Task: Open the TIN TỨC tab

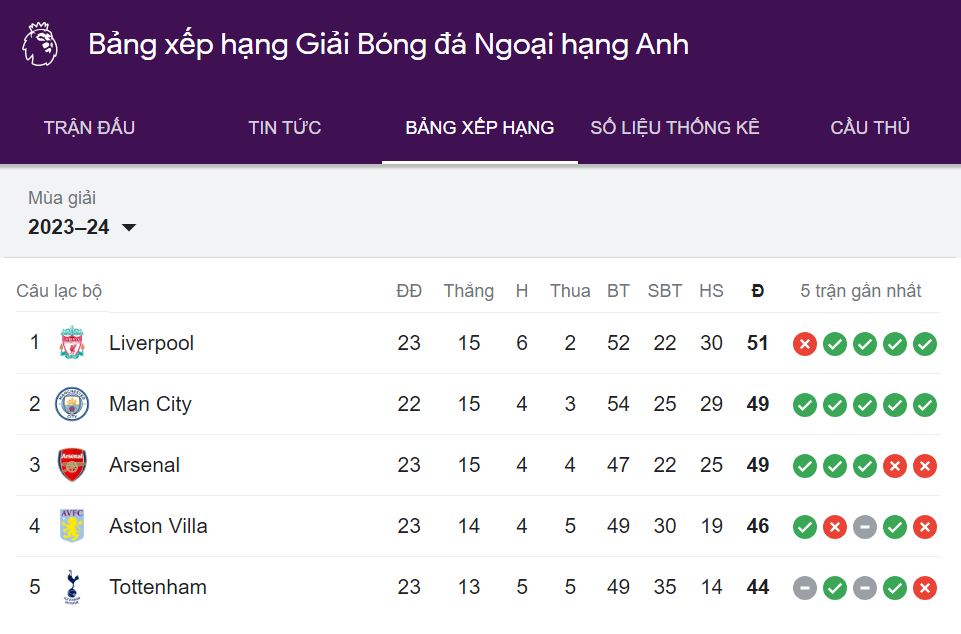Action: coord(284,128)
